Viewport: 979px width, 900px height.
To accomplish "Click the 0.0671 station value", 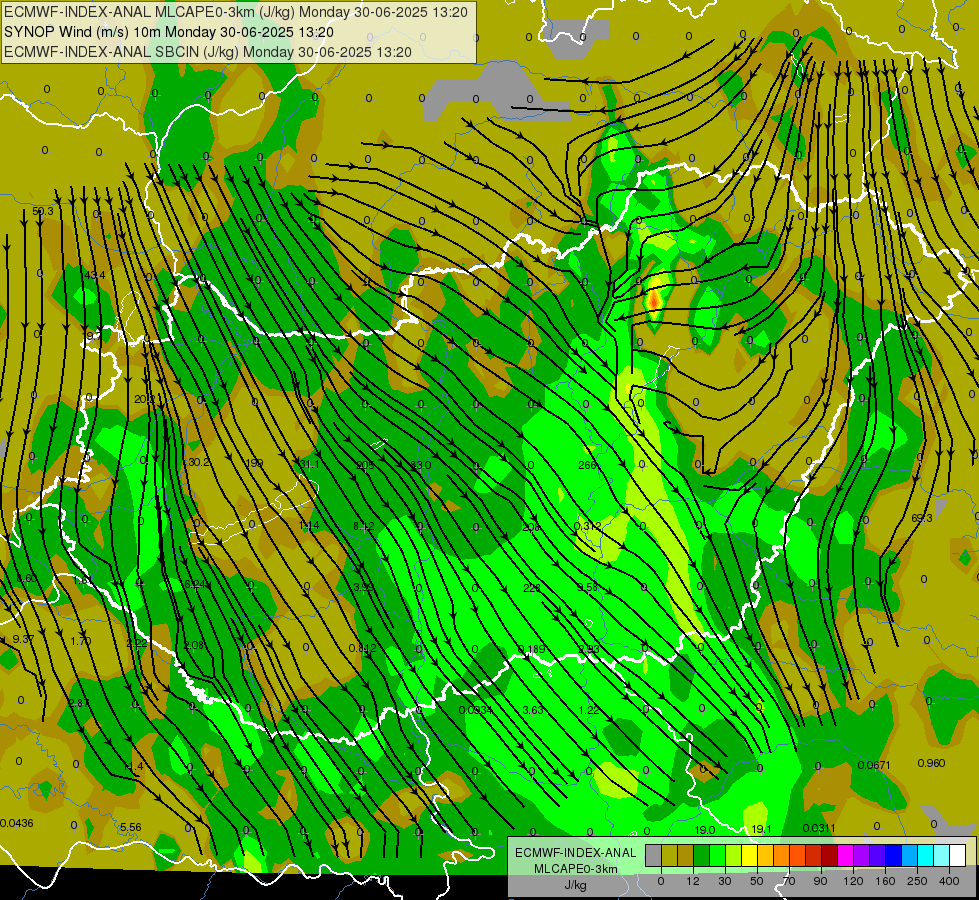I will (874, 765).
